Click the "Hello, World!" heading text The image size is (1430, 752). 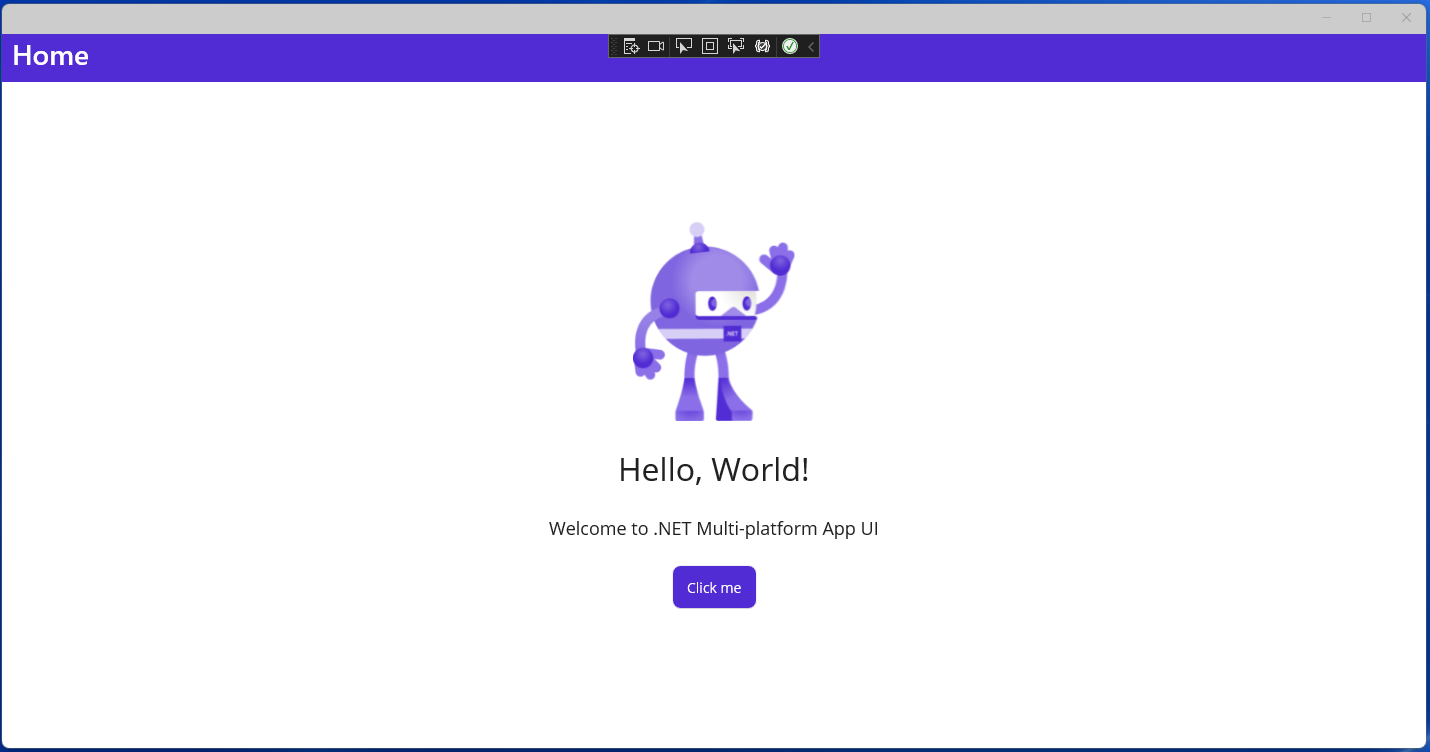pyautogui.click(x=713, y=469)
